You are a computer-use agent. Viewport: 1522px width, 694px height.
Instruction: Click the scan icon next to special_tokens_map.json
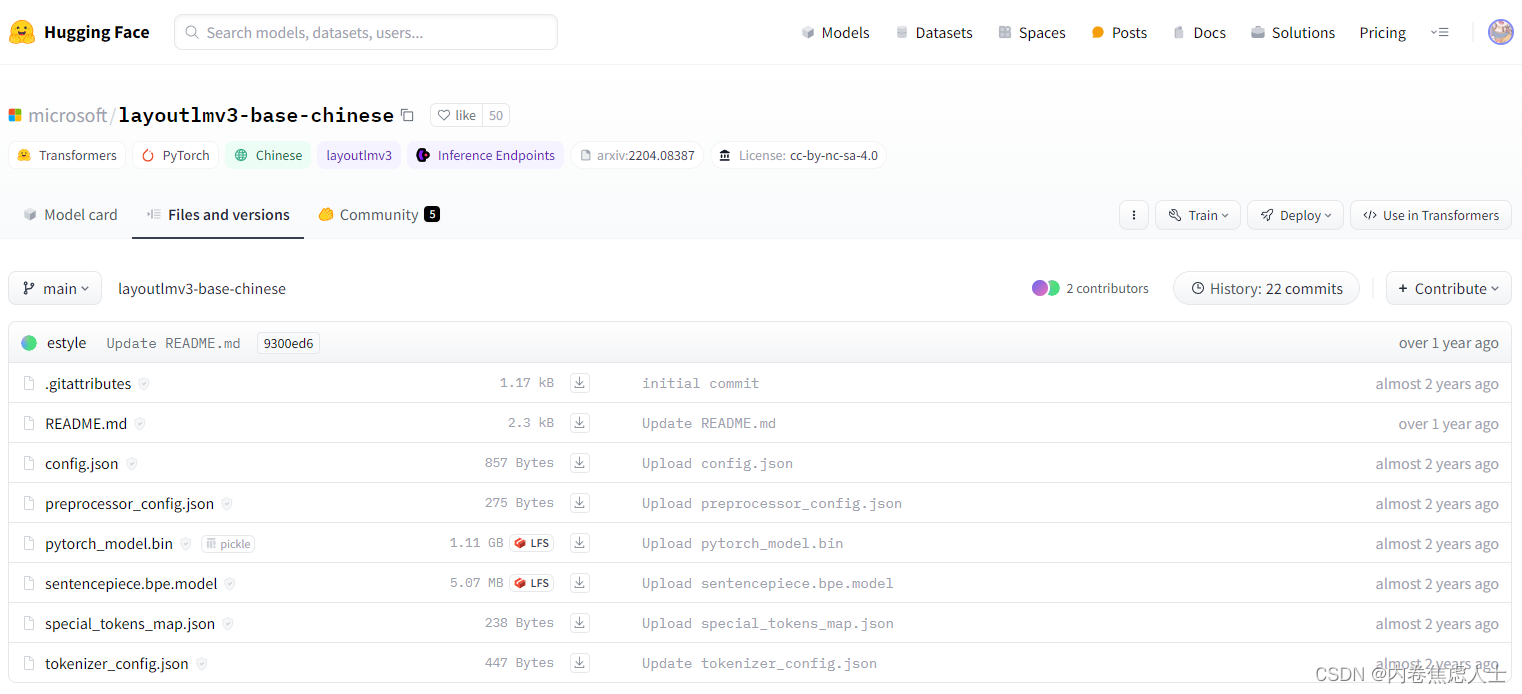pos(228,624)
